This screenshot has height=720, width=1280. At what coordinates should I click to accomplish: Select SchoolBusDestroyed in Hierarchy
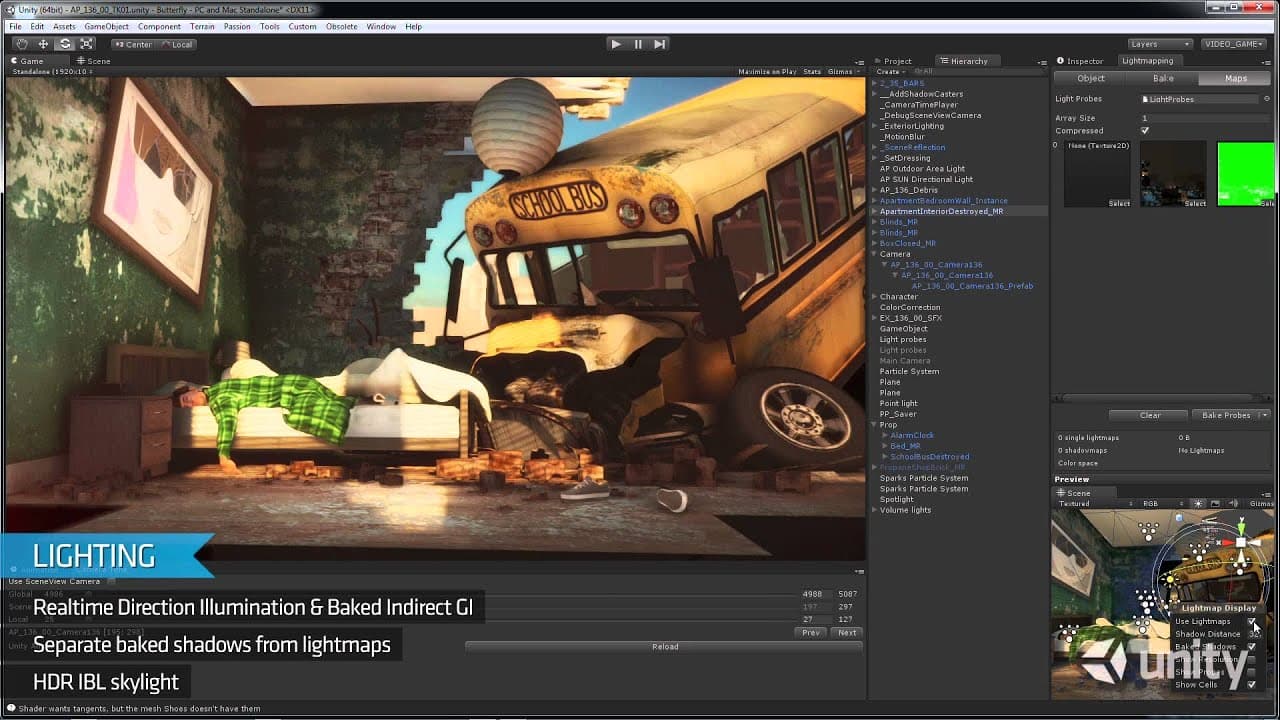[930, 457]
